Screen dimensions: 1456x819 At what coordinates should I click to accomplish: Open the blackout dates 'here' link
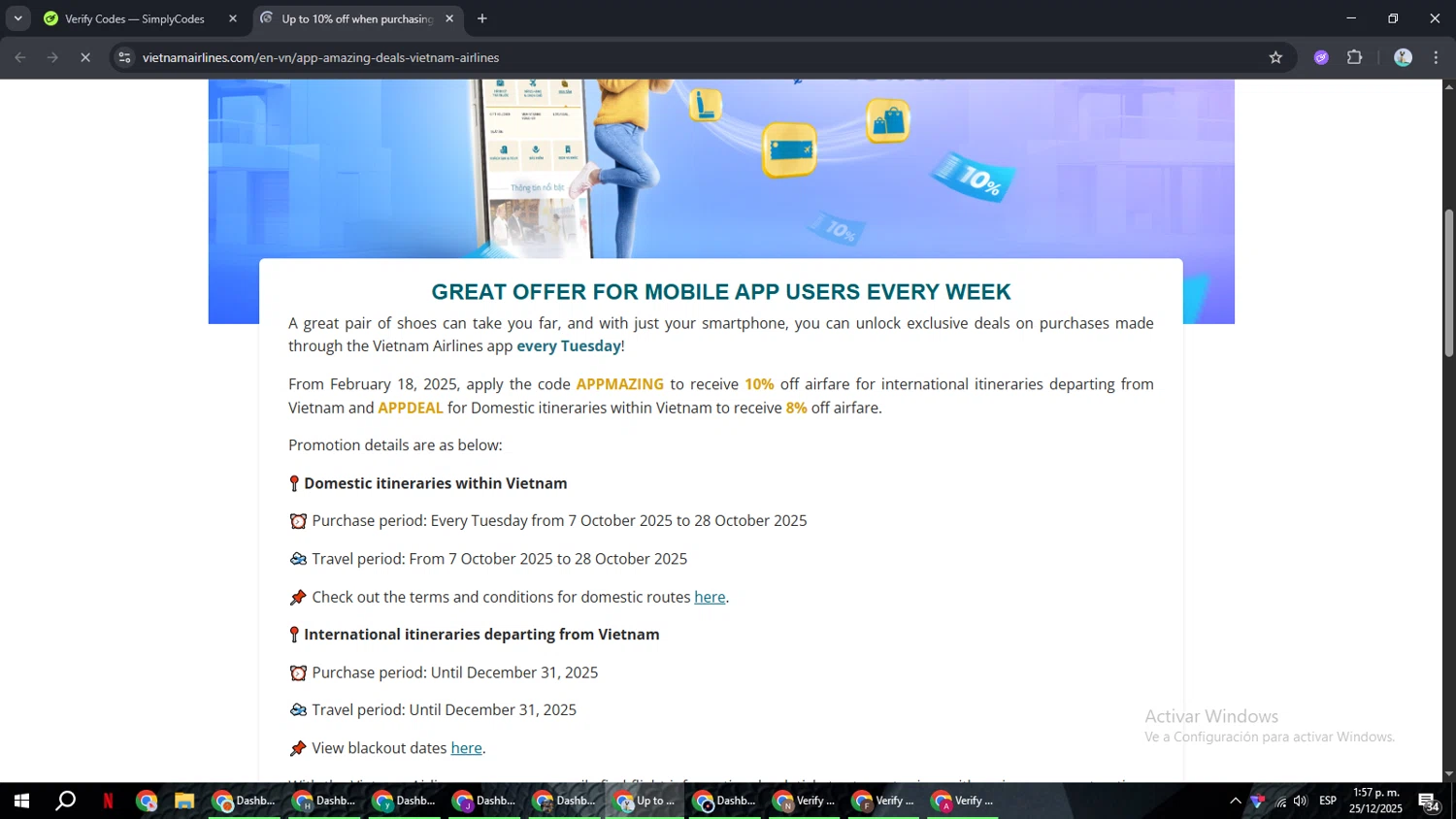(x=466, y=748)
